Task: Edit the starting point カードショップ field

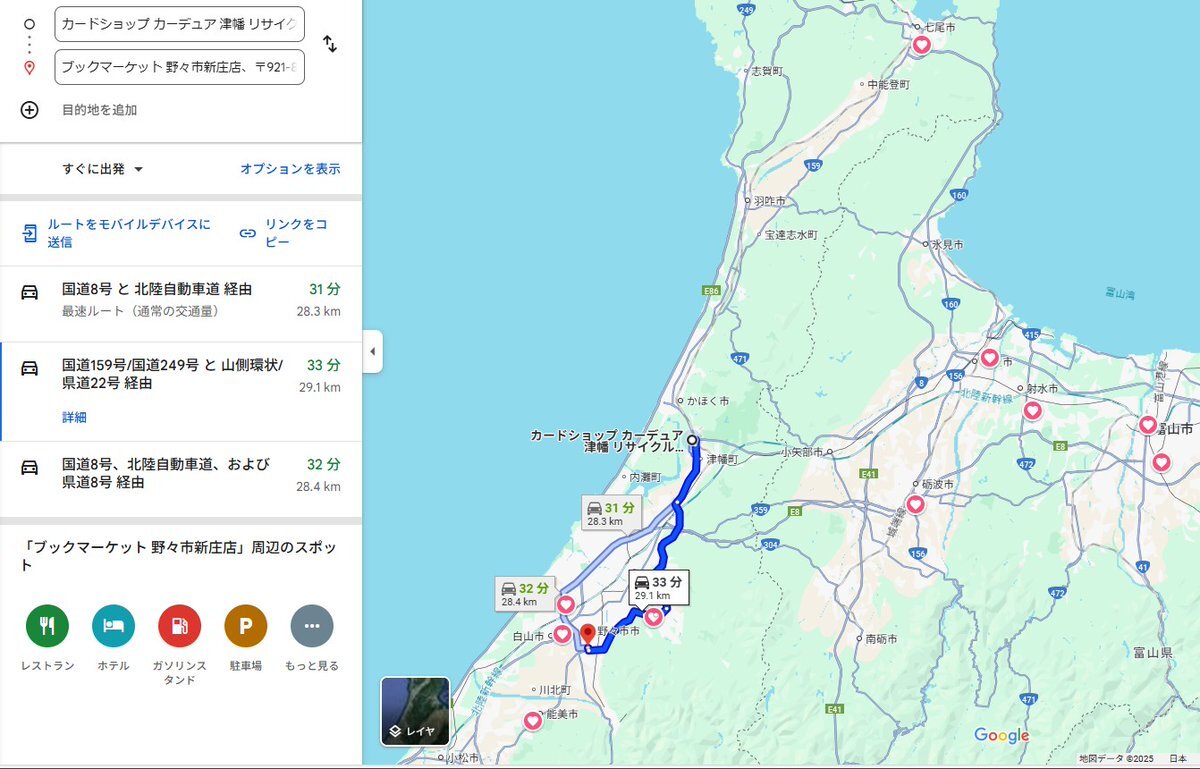Action: (x=180, y=23)
